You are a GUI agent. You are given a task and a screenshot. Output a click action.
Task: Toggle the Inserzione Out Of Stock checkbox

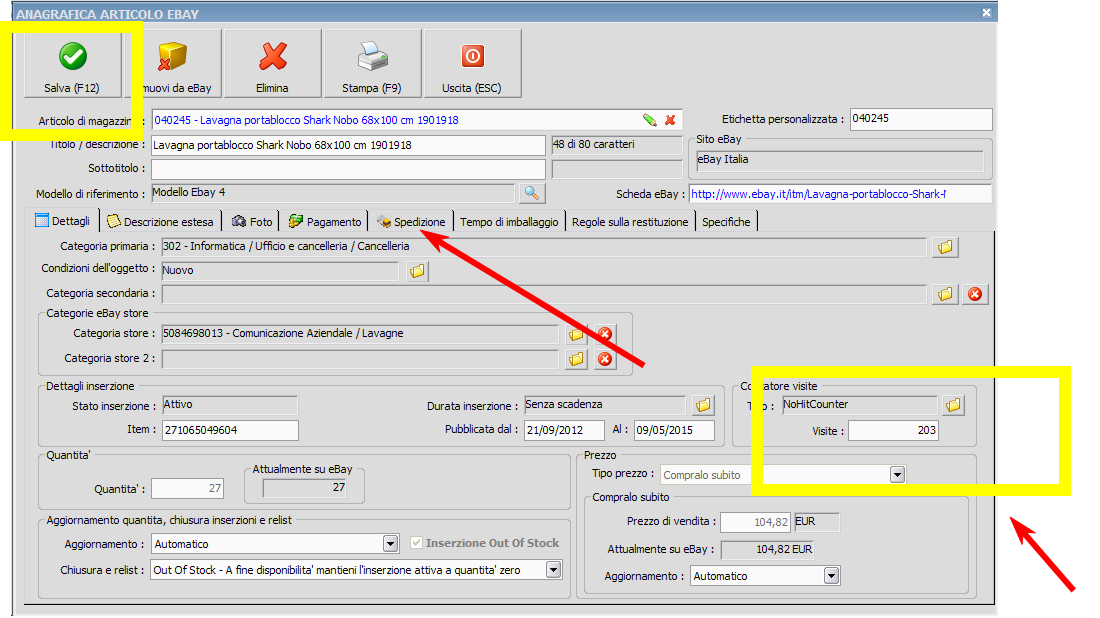(x=417, y=543)
